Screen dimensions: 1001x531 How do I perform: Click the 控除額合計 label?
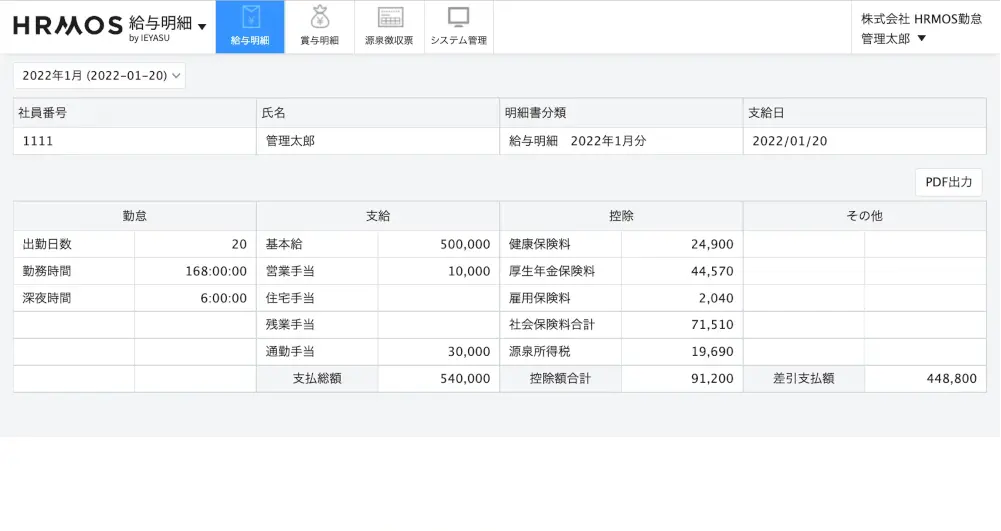click(x=561, y=378)
